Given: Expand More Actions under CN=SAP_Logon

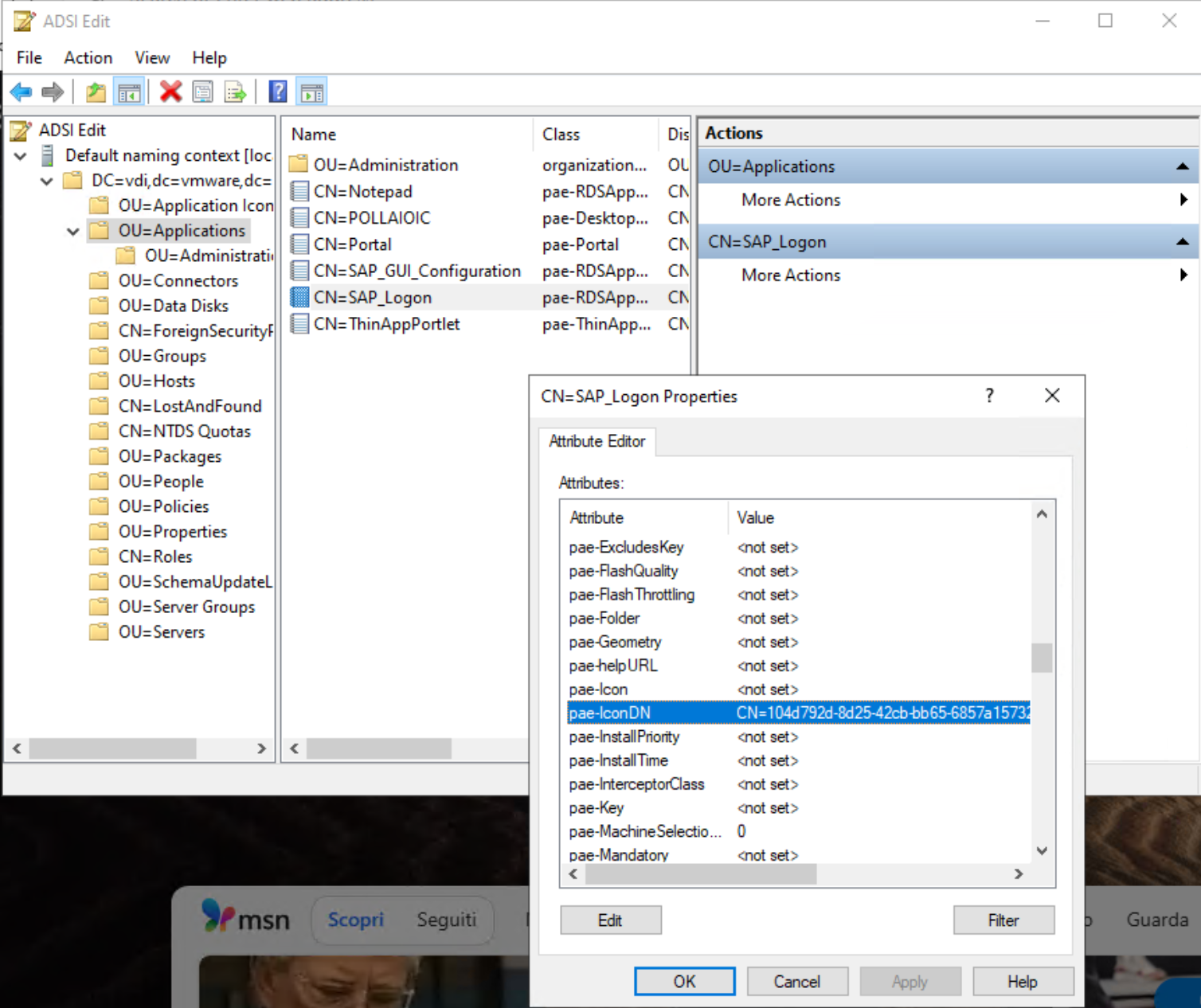Looking at the screenshot, I should [x=1183, y=275].
